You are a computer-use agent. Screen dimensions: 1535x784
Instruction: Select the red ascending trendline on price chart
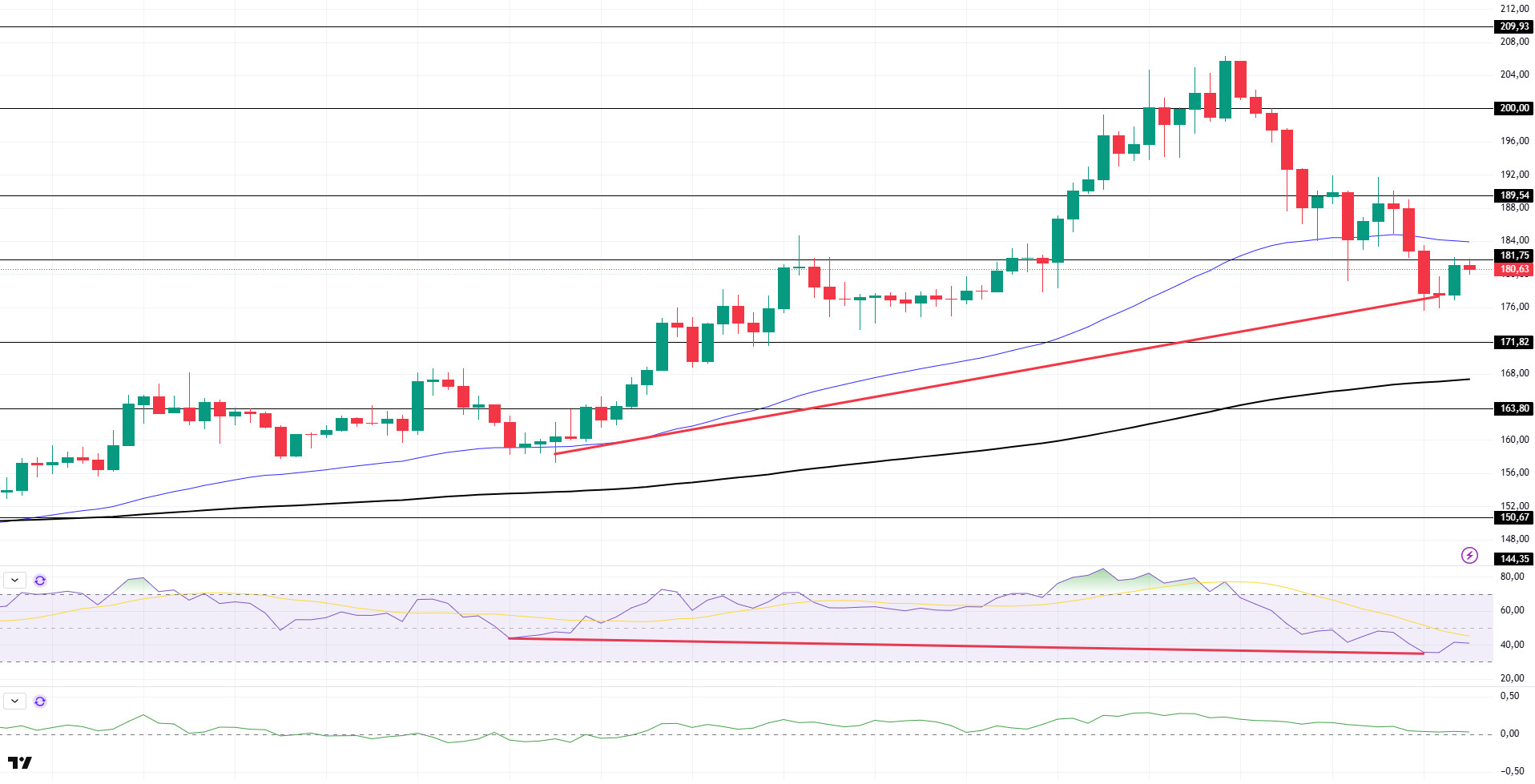click(x=998, y=375)
